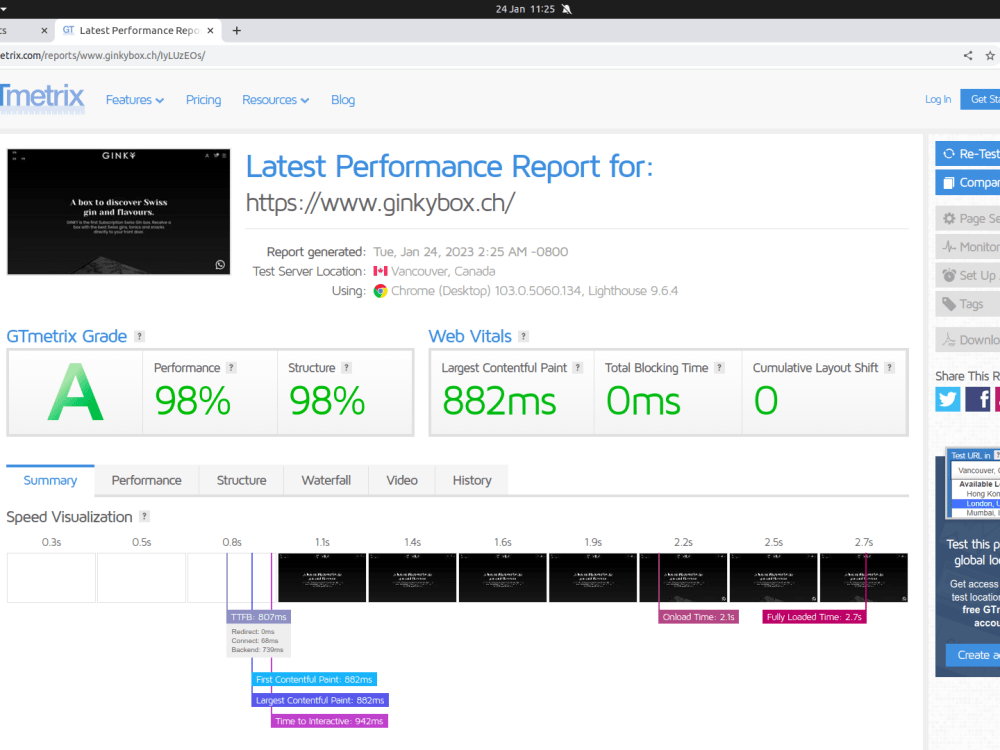This screenshot has width=1000, height=750.
Task: Share report via Twitter icon
Action: point(948,399)
